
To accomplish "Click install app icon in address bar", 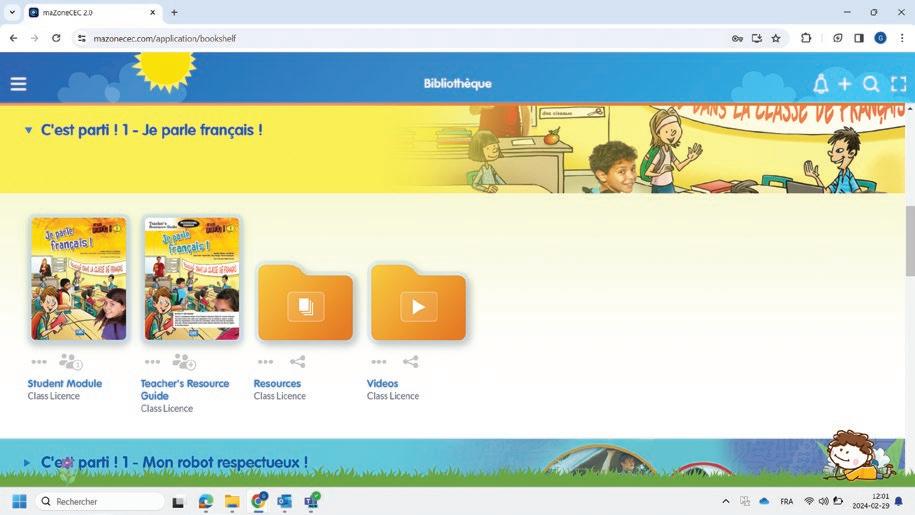I will point(756,38).
